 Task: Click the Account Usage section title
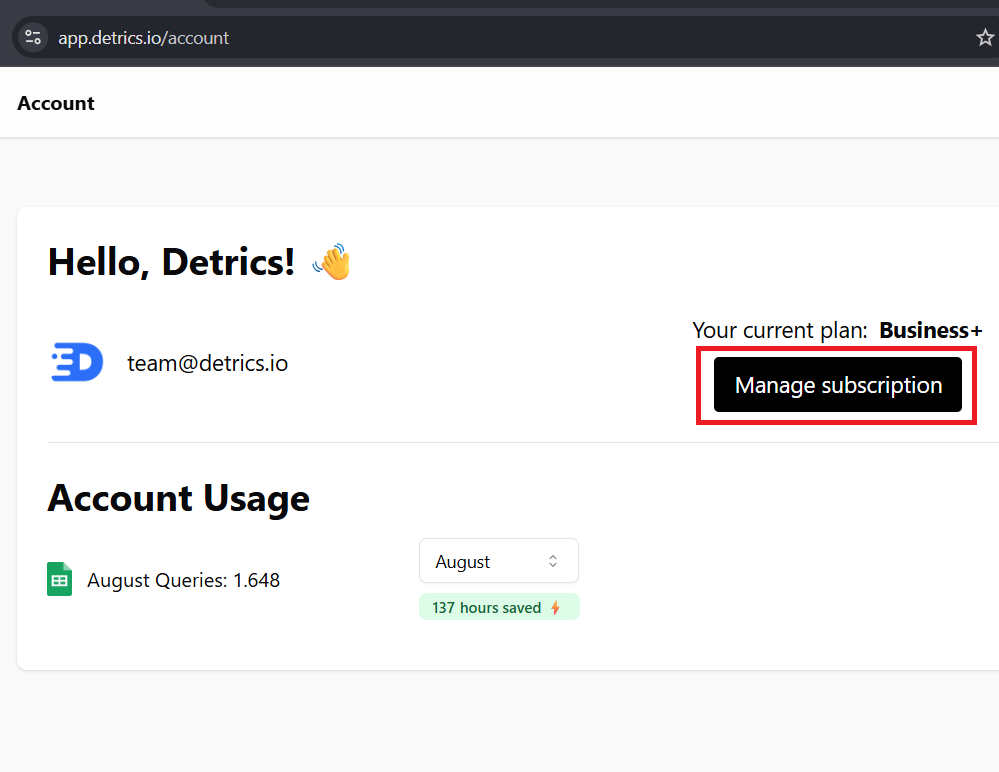(x=178, y=497)
